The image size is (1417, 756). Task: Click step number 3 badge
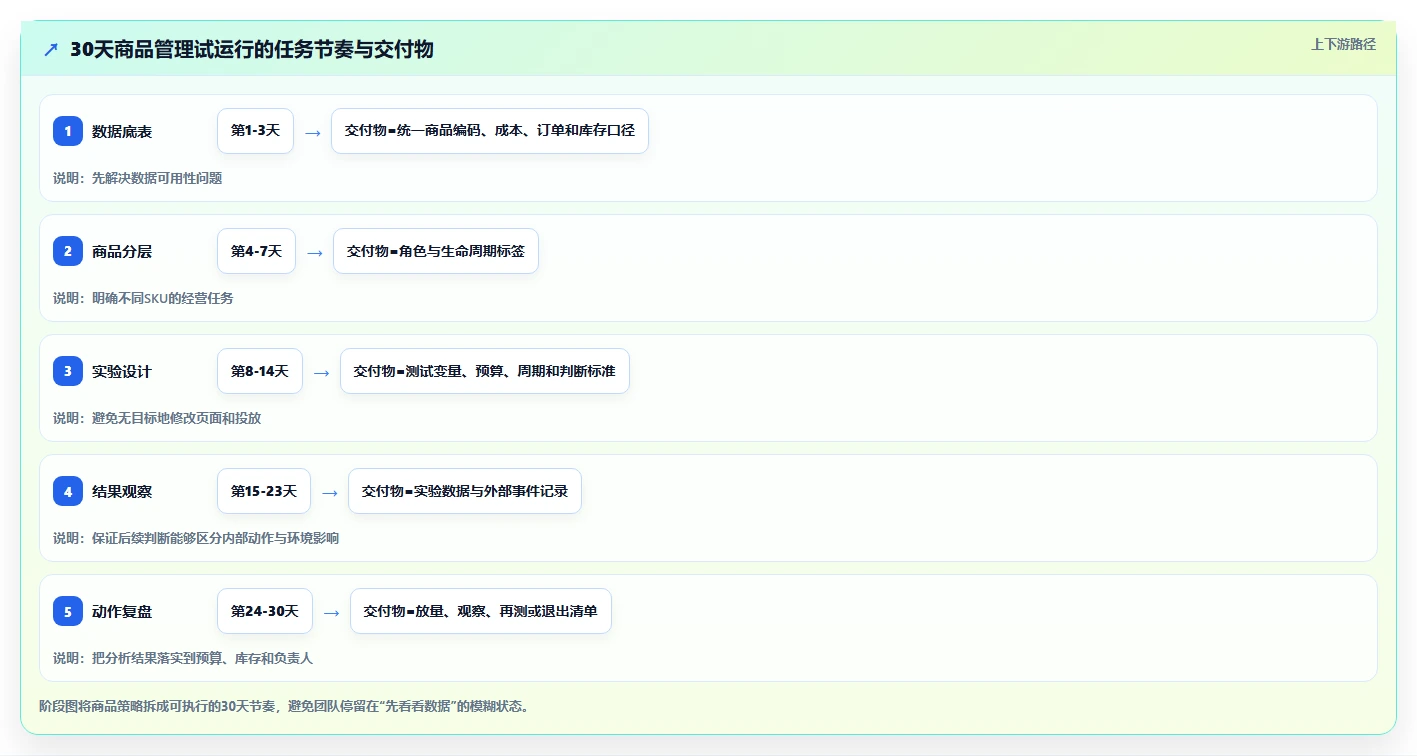coord(68,371)
